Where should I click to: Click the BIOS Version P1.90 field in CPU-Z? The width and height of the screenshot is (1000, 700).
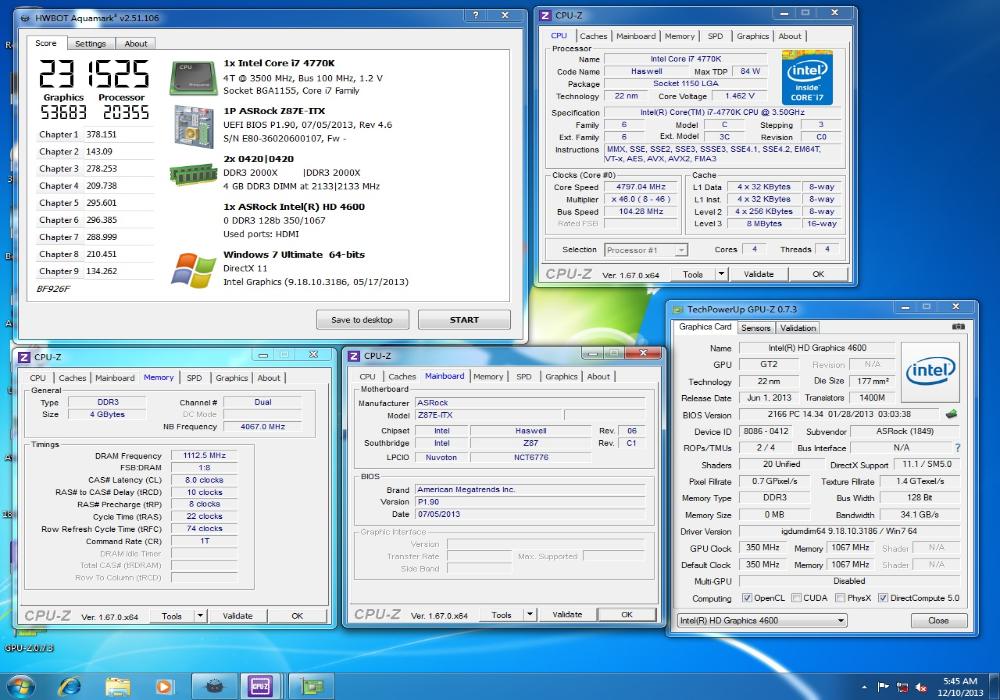tap(529, 502)
